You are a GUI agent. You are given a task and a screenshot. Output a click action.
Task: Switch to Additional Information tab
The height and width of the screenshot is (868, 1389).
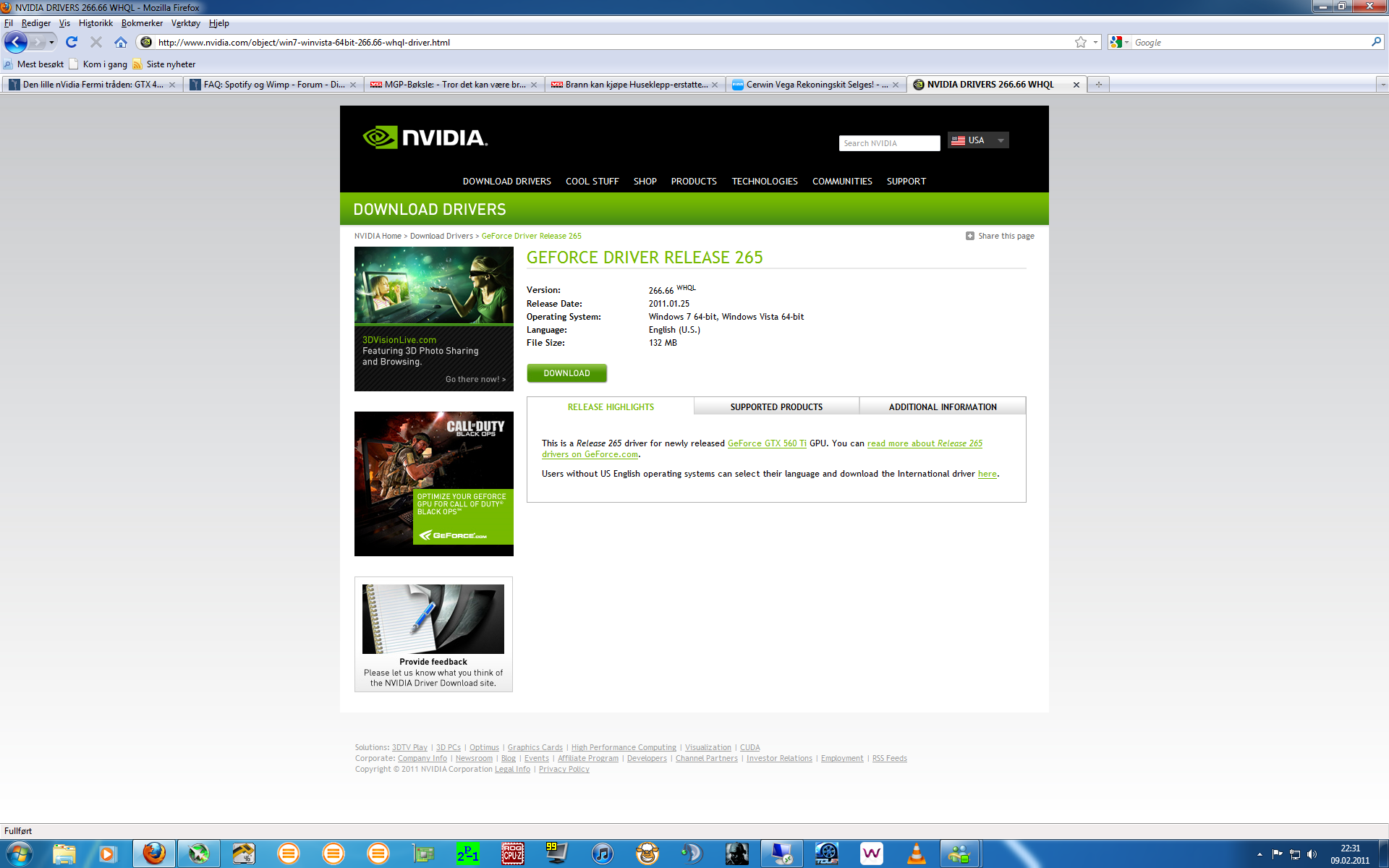[x=943, y=407]
